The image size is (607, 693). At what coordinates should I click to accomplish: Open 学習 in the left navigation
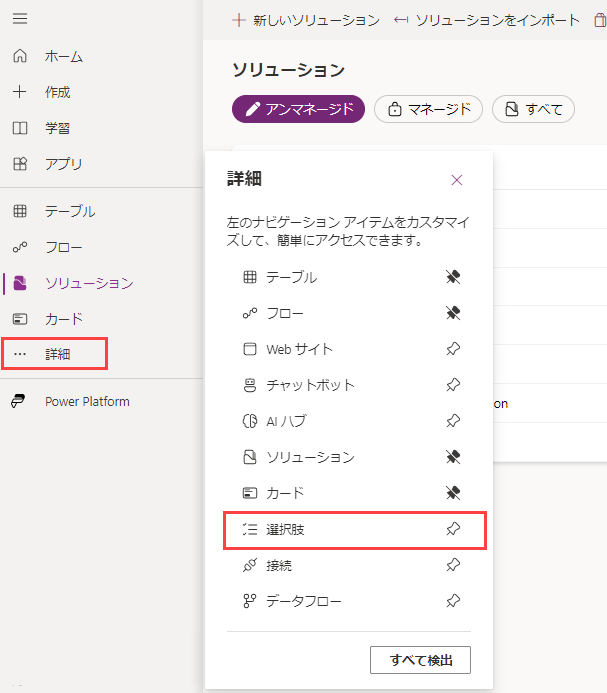click(57, 128)
